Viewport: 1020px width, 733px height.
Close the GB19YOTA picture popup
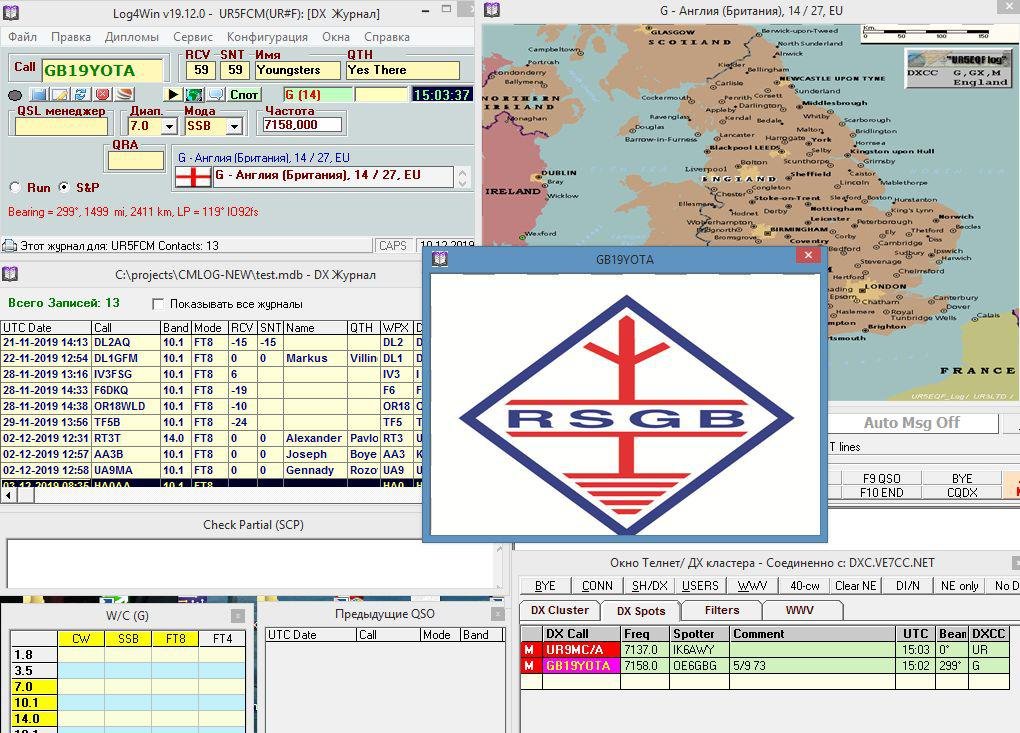808,255
